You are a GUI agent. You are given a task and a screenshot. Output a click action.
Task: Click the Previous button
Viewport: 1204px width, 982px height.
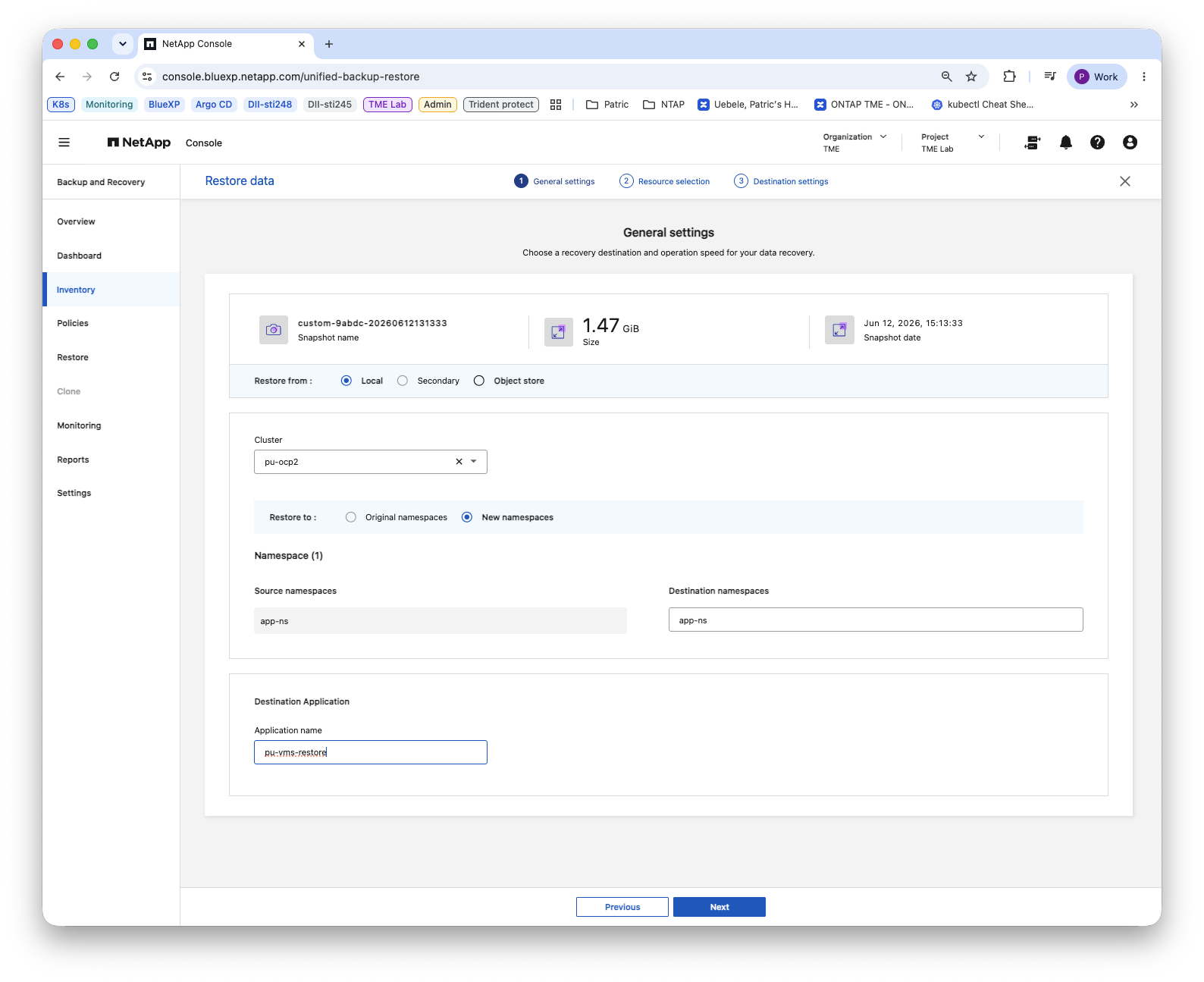622,907
